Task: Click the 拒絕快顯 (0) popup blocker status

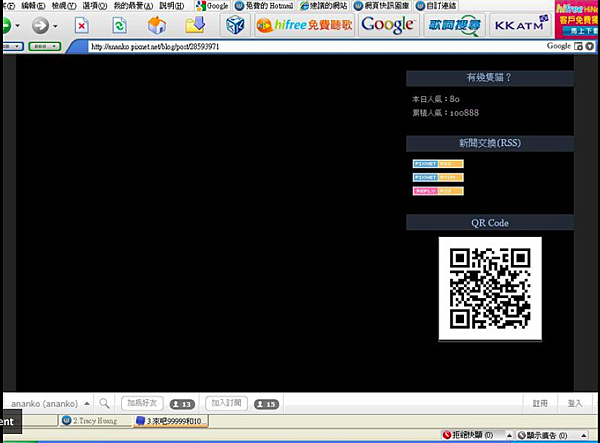Action: [468, 435]
